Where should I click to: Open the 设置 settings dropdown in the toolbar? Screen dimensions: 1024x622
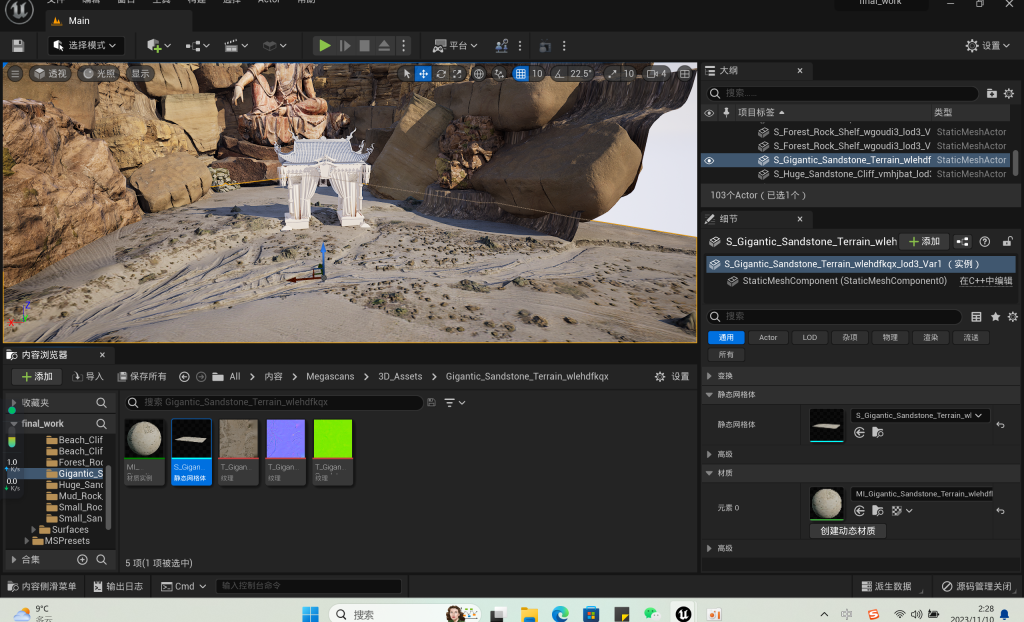(988, 46)
